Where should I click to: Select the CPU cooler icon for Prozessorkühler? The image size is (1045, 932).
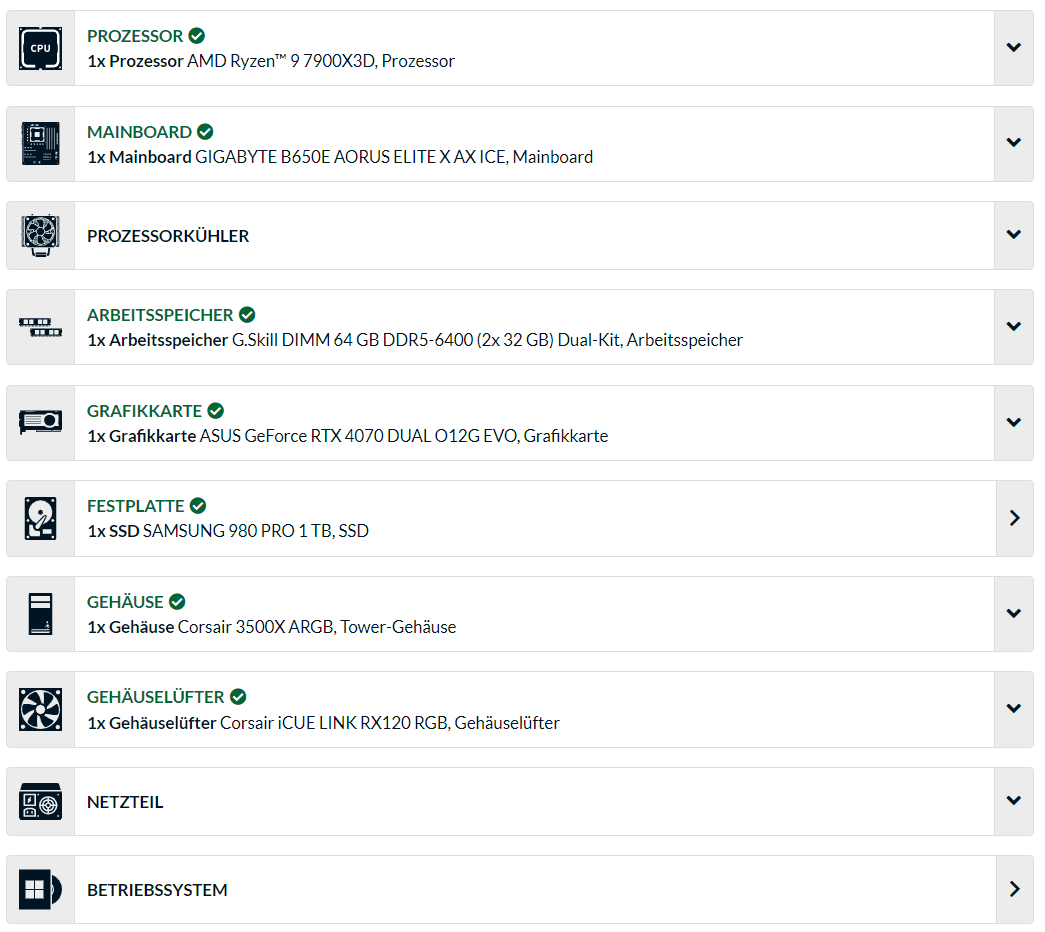(41, 235)
